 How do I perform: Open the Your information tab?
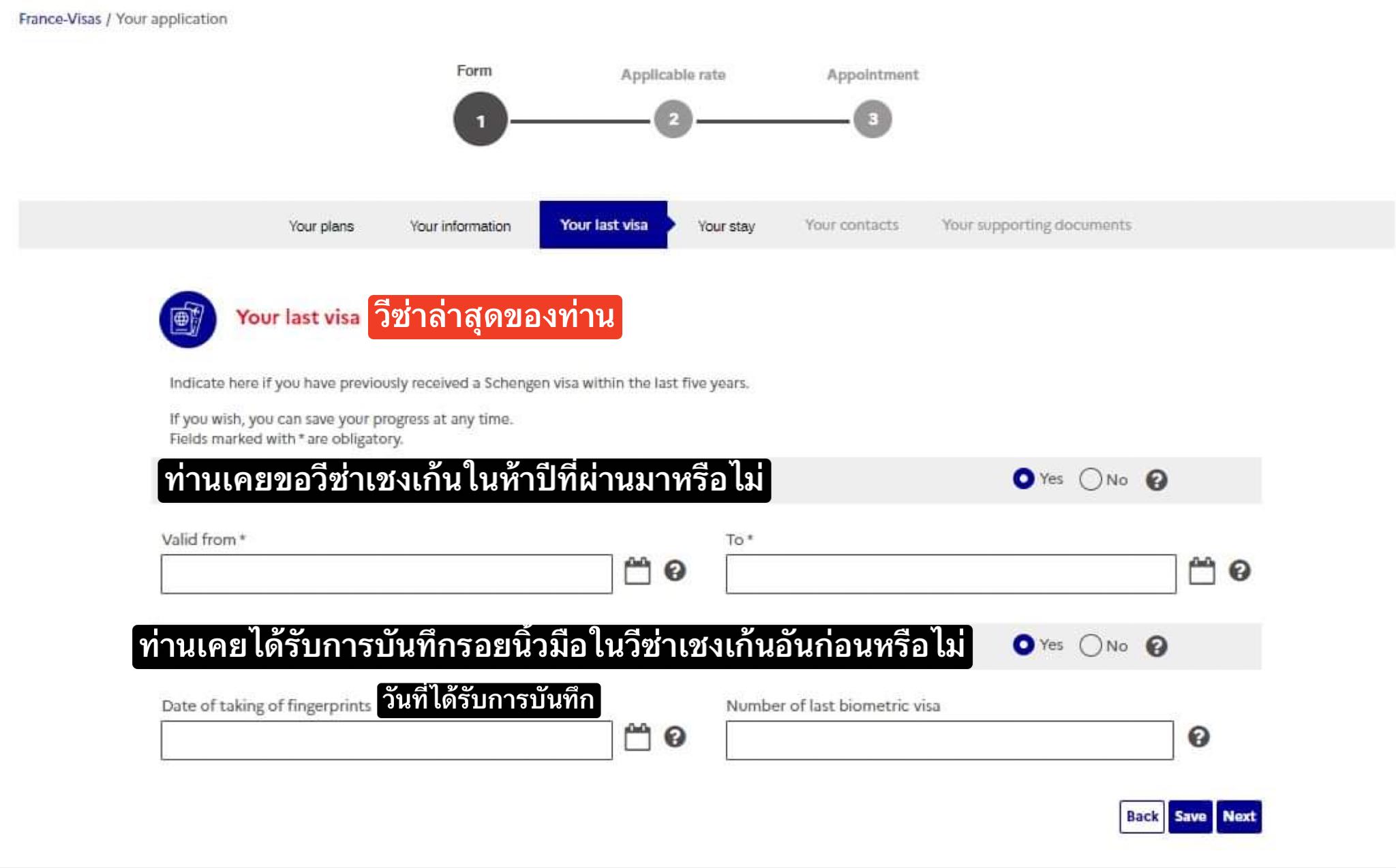pyautogui.click(x=460, y=226)
